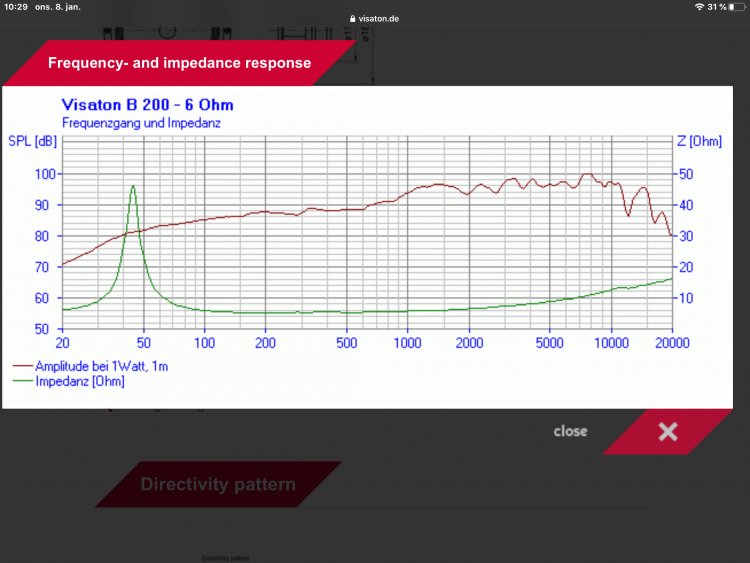Screen dimensions: 750x563
Task: Click the 10 Ohm label on Z axis
Action: (x=686, y=298)
